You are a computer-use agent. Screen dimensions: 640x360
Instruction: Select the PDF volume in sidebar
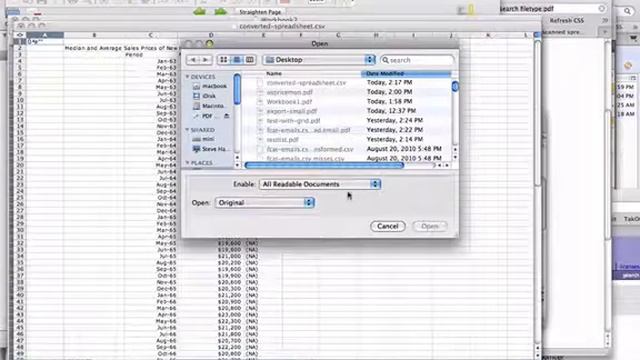point(203,116)
